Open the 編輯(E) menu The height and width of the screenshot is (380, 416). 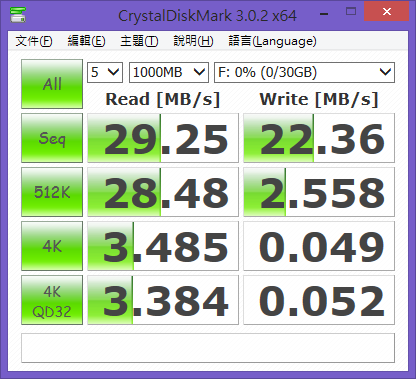(x=86, y=41)
